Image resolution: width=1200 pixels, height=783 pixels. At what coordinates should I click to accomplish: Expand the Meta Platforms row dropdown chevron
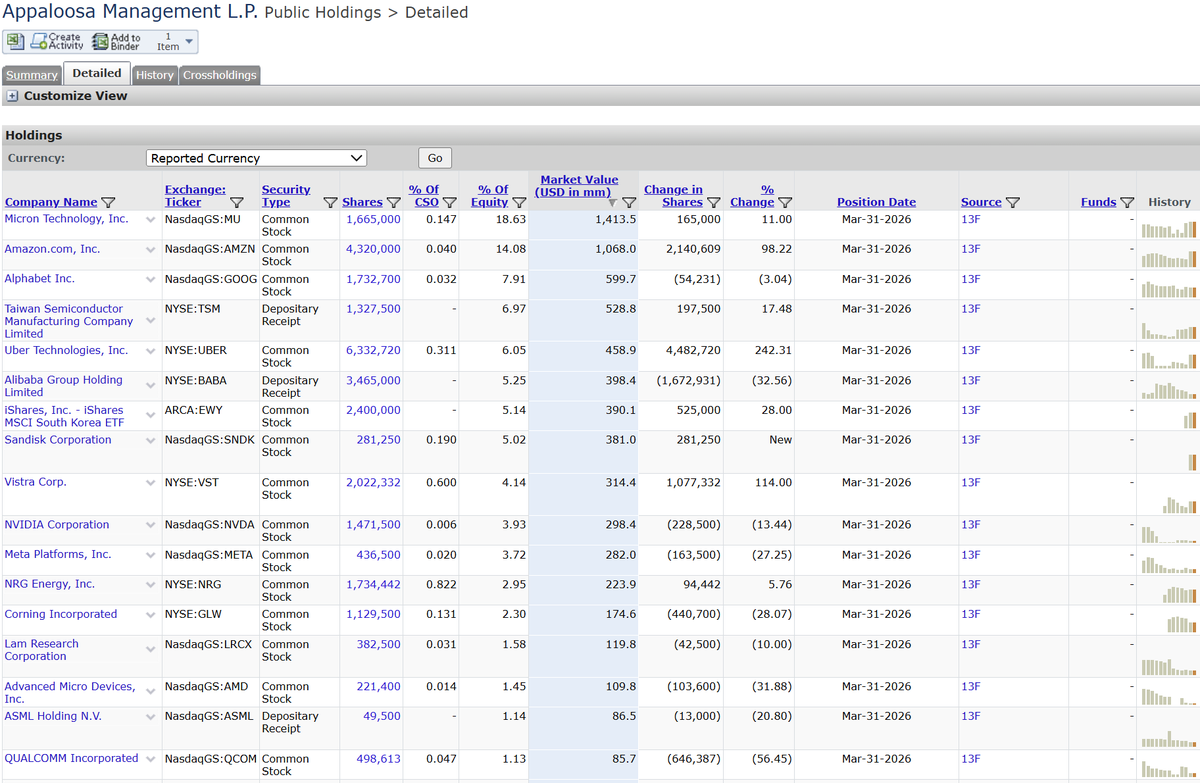coord(150,557)
